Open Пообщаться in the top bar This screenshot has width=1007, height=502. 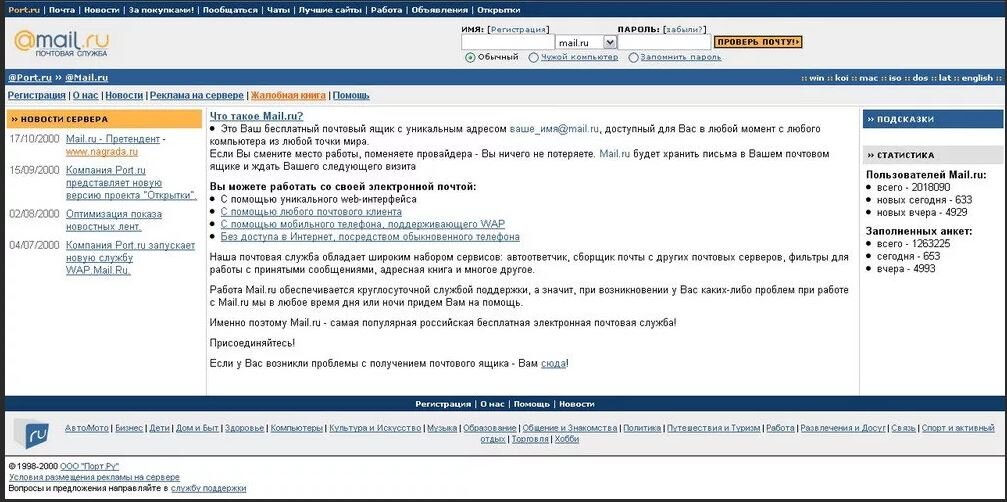point(230,10)
